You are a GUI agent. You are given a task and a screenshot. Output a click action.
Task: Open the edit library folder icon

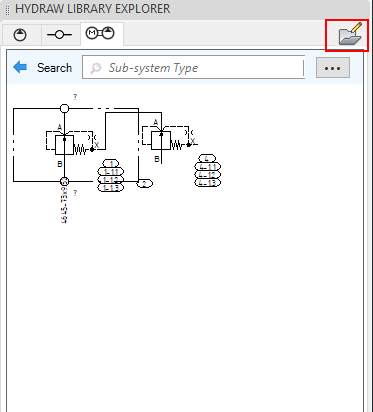pos(349,35)
